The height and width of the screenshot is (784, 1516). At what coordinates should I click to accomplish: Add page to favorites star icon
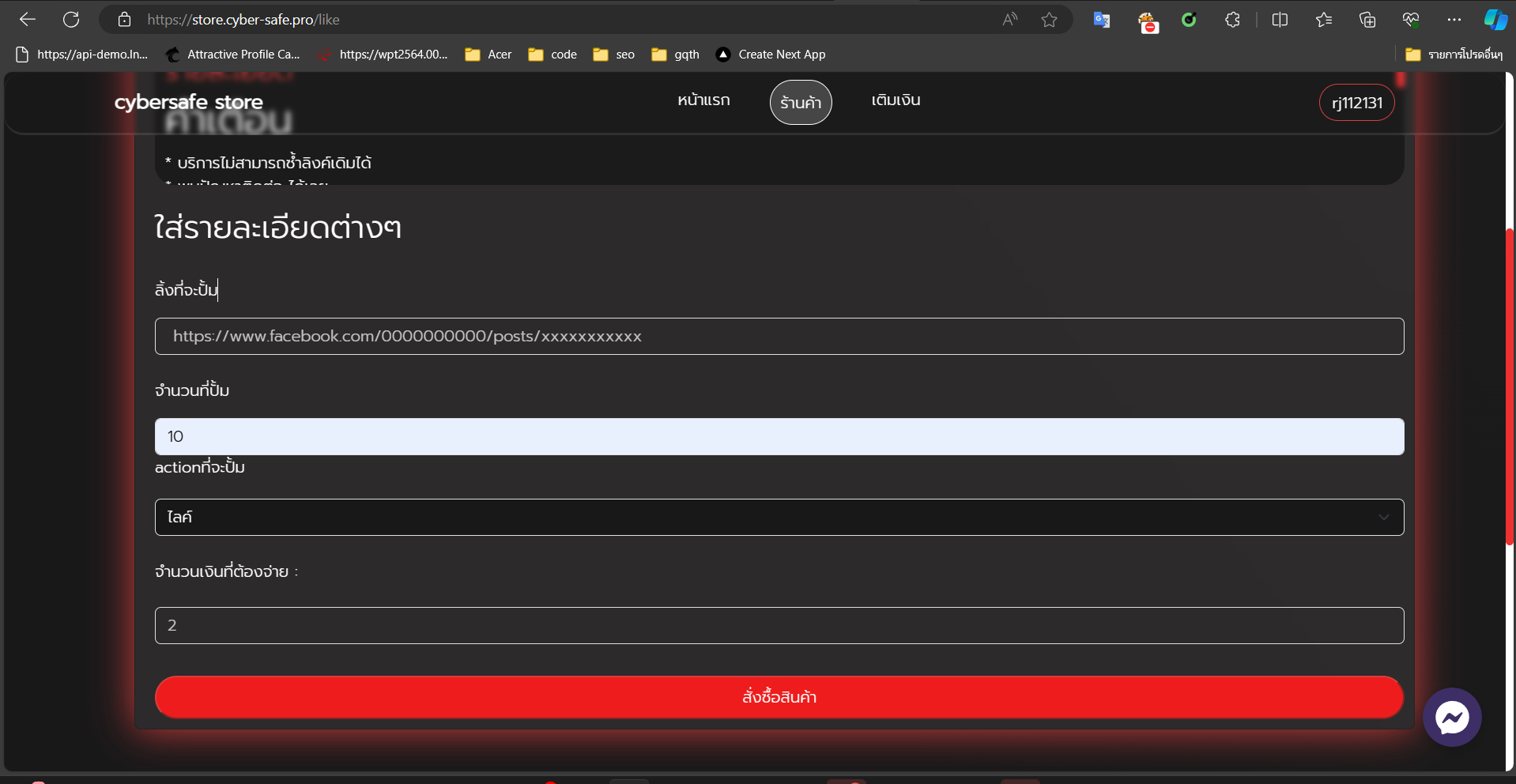(1049, 20)
